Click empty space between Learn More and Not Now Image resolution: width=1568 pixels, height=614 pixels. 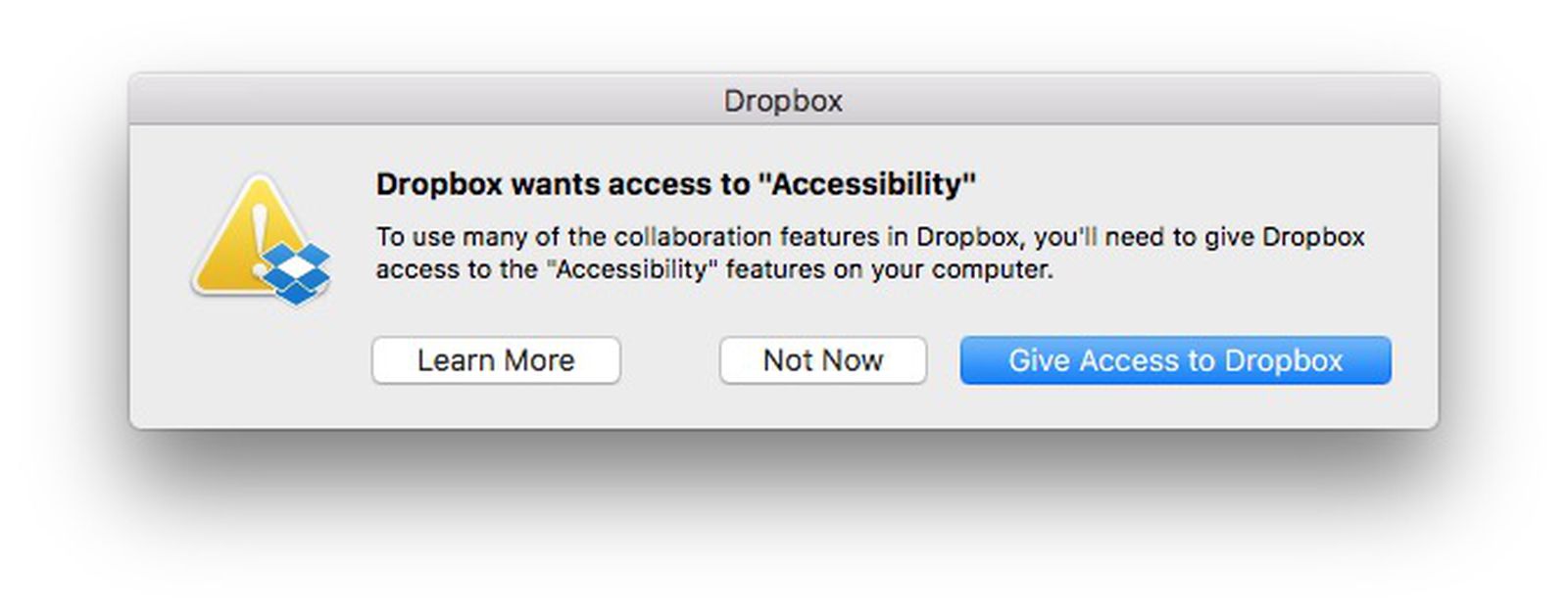coord(669,360)
